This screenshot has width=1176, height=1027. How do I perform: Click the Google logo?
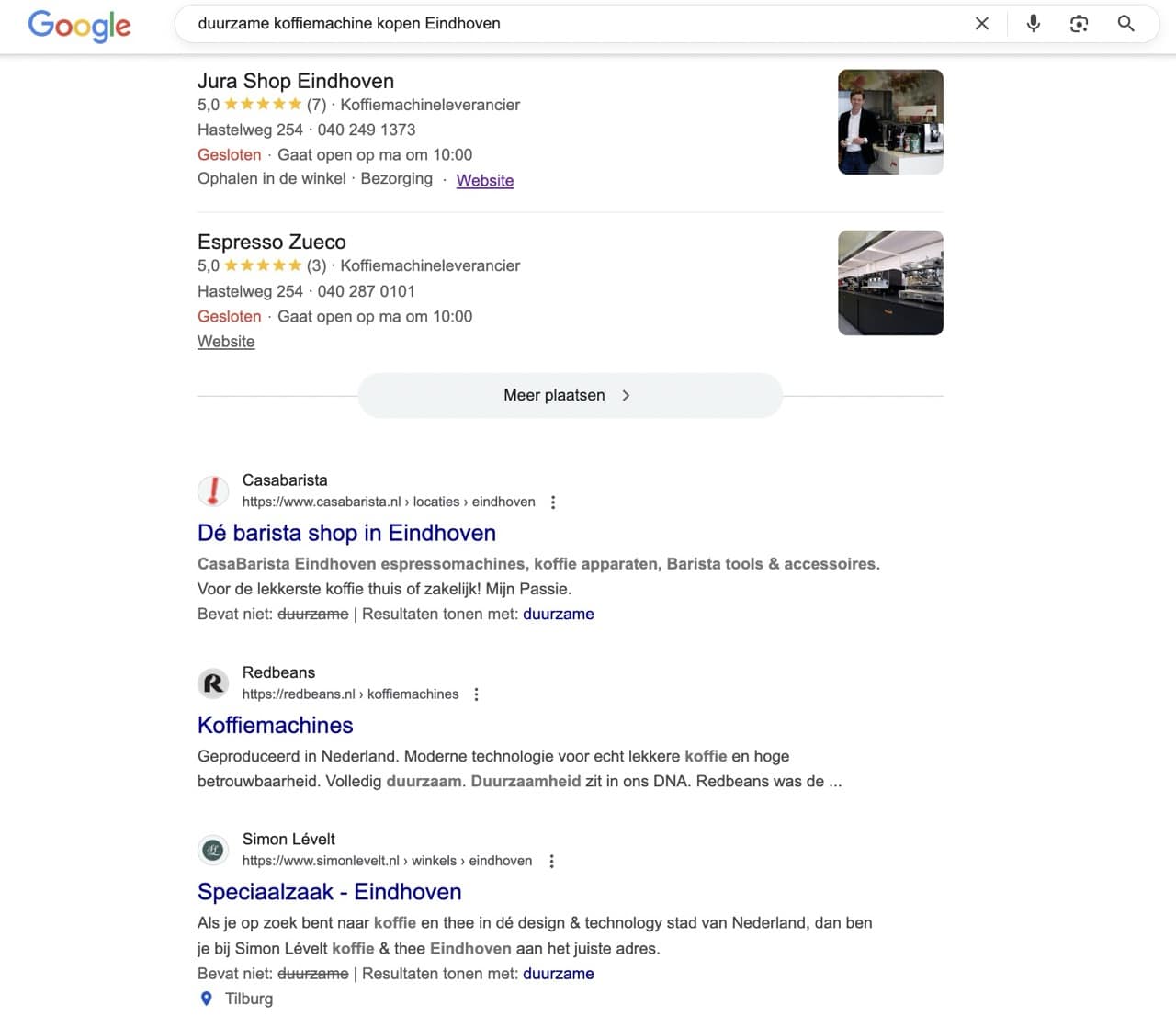coord(79,25)
